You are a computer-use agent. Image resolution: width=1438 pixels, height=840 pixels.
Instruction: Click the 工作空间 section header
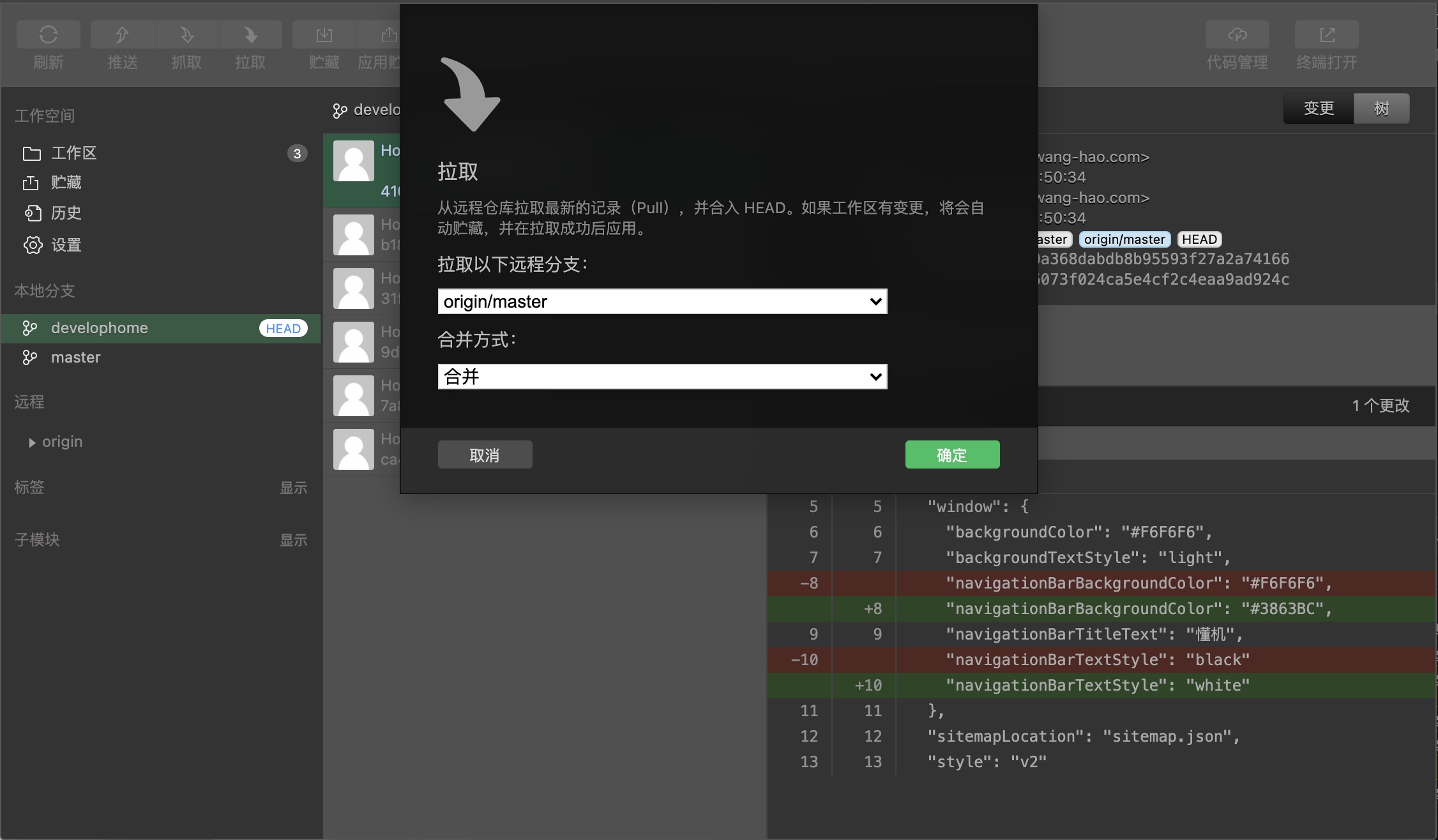45,116
